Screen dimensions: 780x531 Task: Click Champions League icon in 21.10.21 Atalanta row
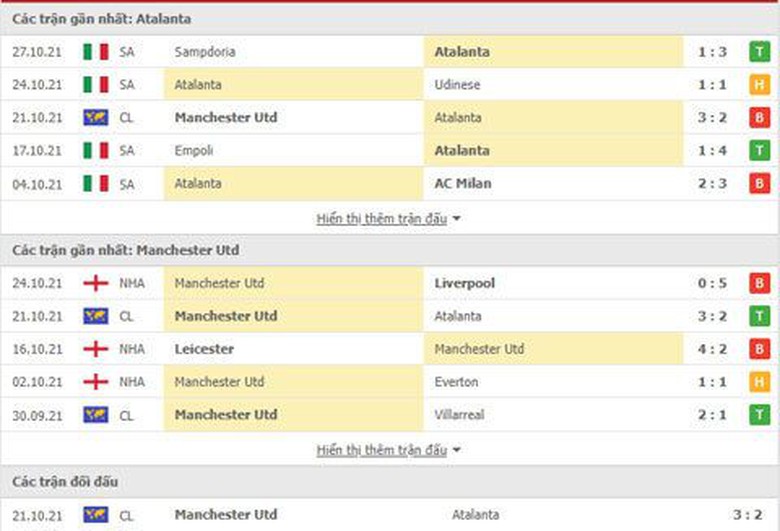pyautogui.click(x=96, y=118)
